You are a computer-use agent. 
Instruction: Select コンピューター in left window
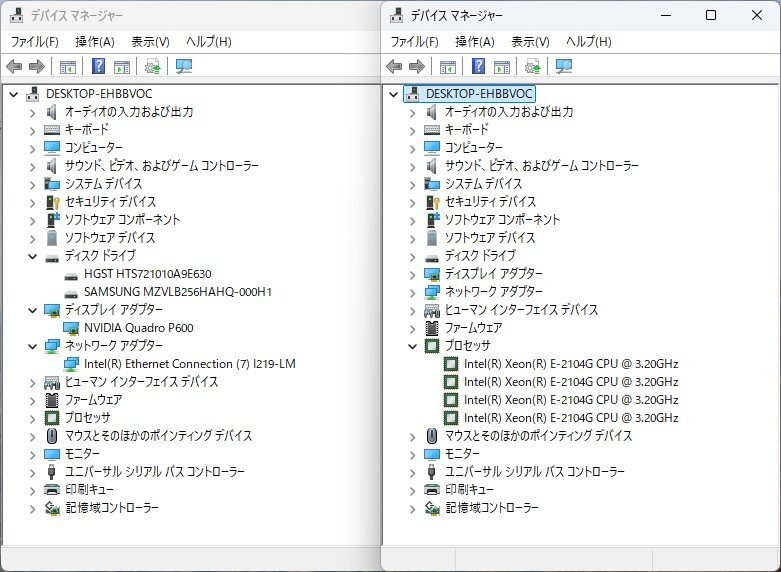94,147
